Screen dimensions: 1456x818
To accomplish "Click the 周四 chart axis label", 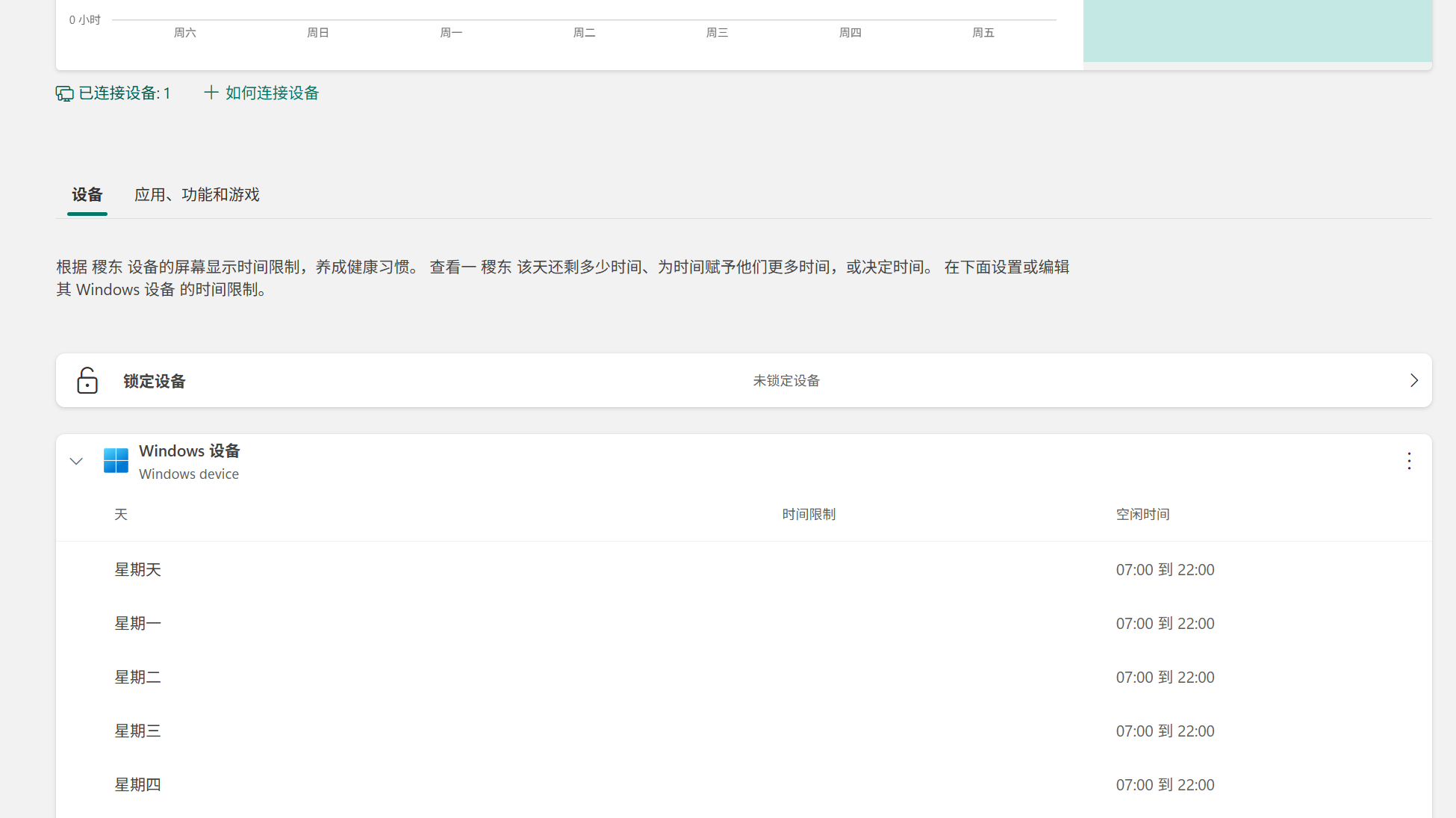I will click(x=850, y=32).
